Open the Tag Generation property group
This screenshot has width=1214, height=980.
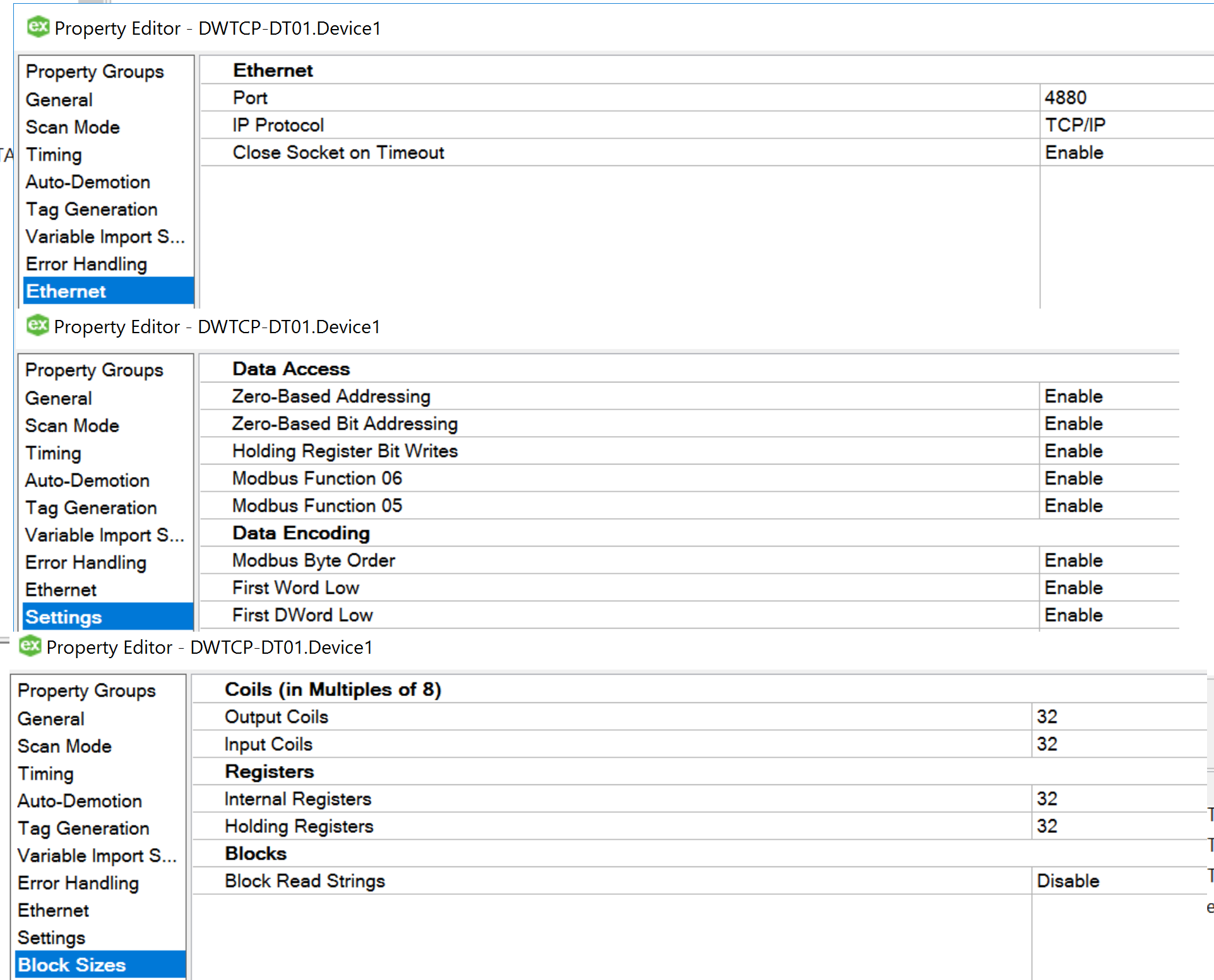[91, 209]
